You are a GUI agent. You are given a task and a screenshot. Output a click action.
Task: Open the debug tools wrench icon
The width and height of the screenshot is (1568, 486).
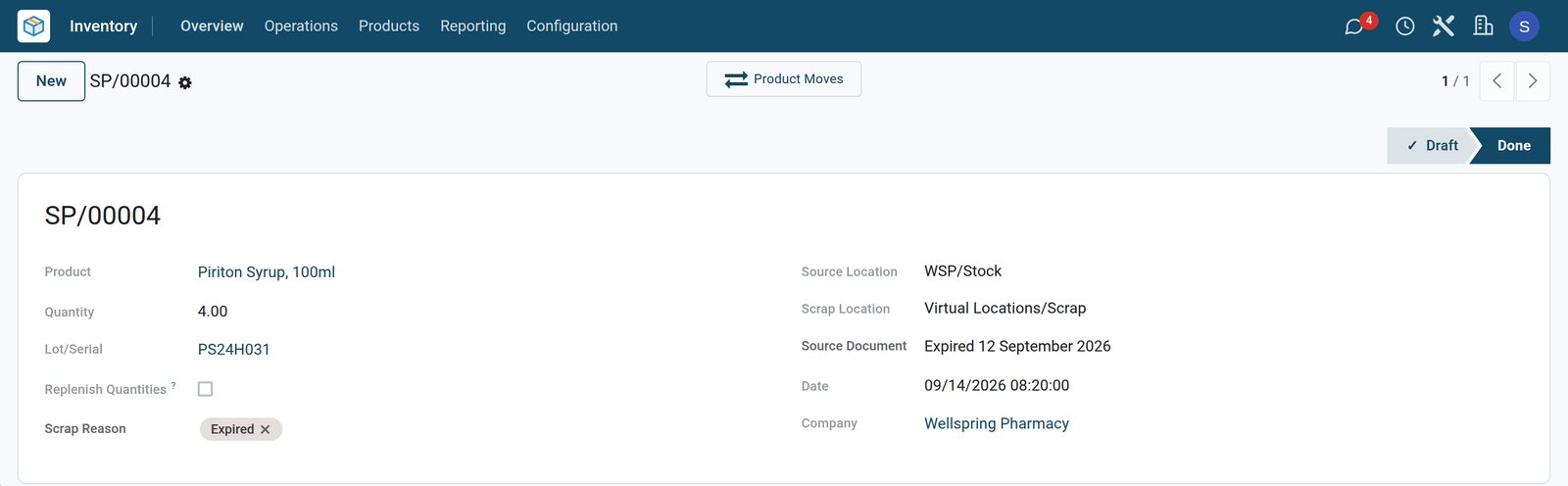1444,26
